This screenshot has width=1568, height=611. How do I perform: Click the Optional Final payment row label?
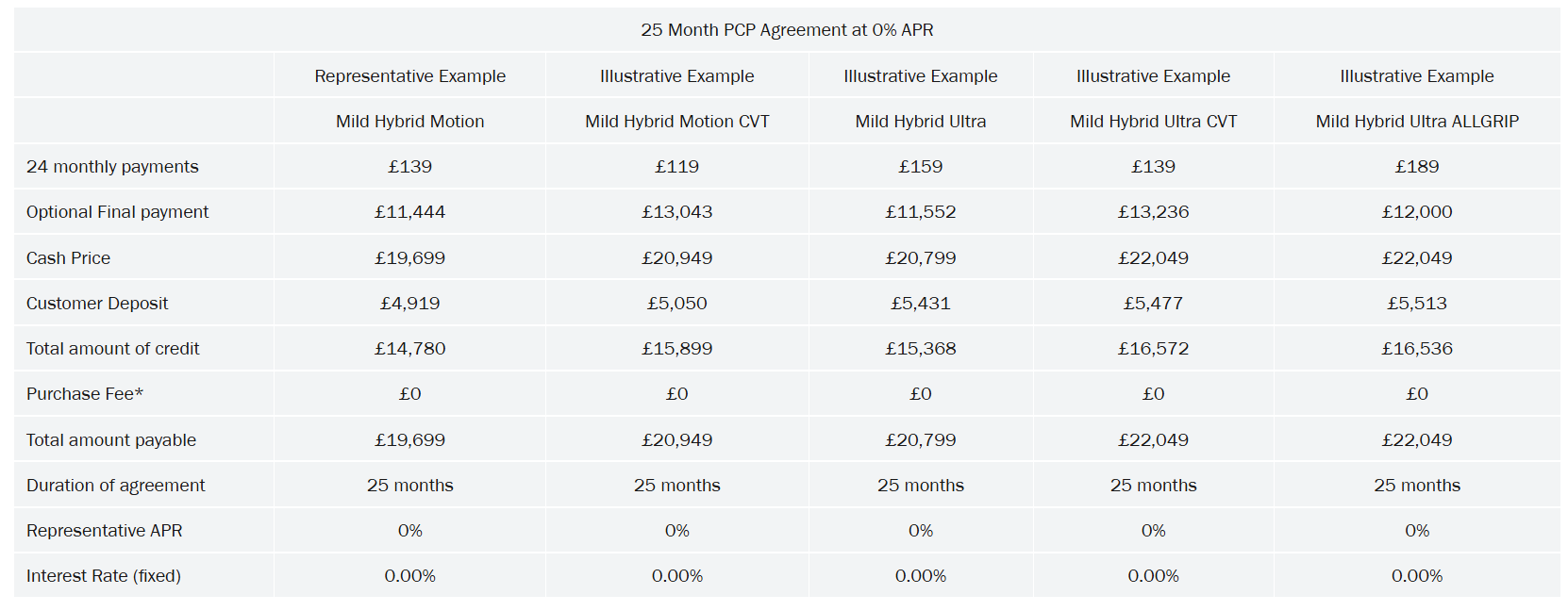(117, 212)
